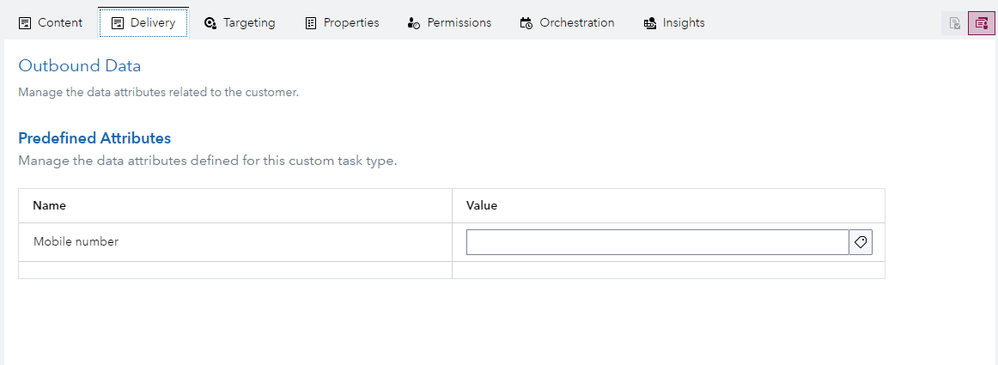Image resolution: width=998 pixels, height=365 pixels.
Task: Open the Targeting tab
Action: (240, 23)
